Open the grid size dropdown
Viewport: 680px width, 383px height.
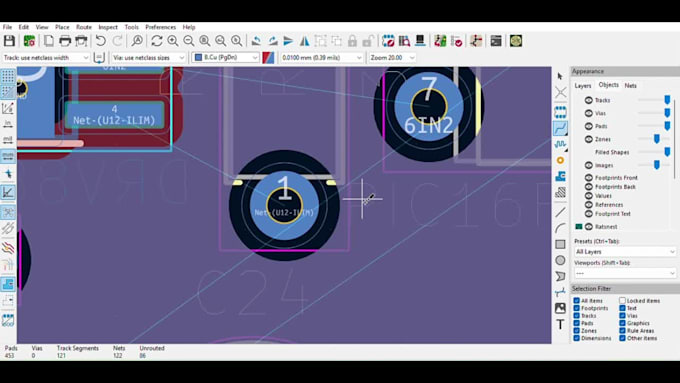click(x=321, y=58)
